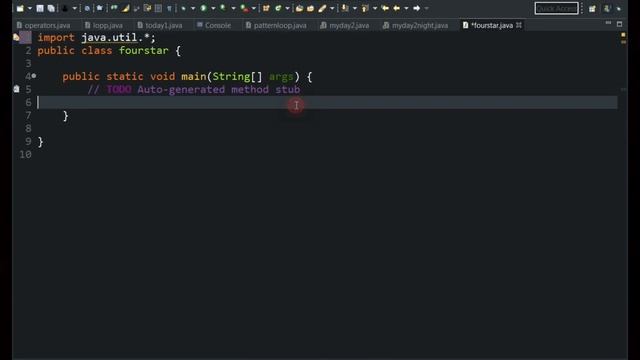The image size is (640, 360).
Task: Switch to the myday2night.java tab
Action: (416, 25)
